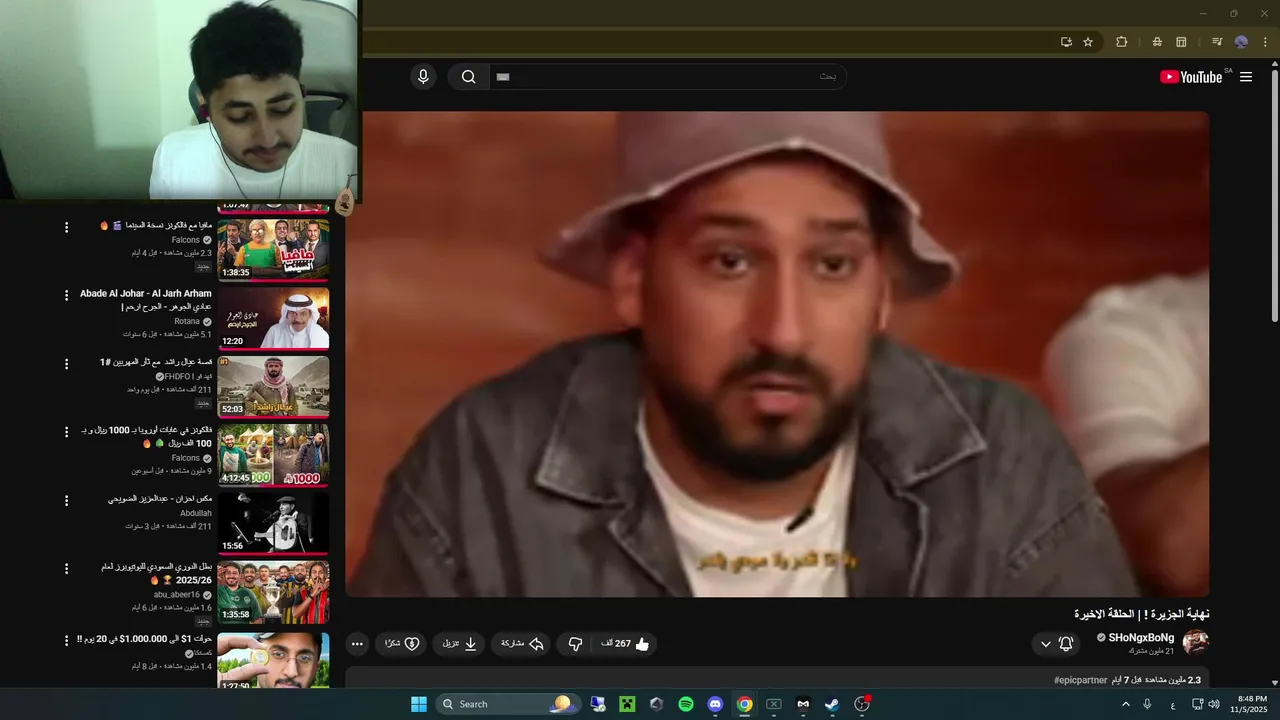Open the 52:03 FHDFO video thumbnail
The height and width of the screenshot is (720, 1280).
click(x=273, y=385)
